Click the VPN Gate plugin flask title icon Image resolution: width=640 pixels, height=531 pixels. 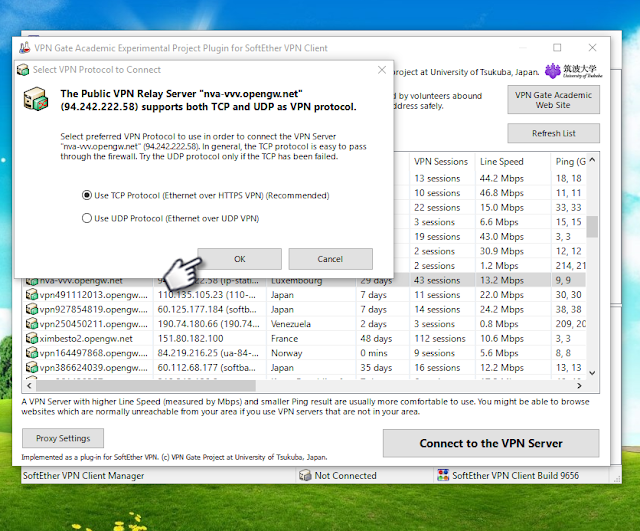[x=24, y=48]
